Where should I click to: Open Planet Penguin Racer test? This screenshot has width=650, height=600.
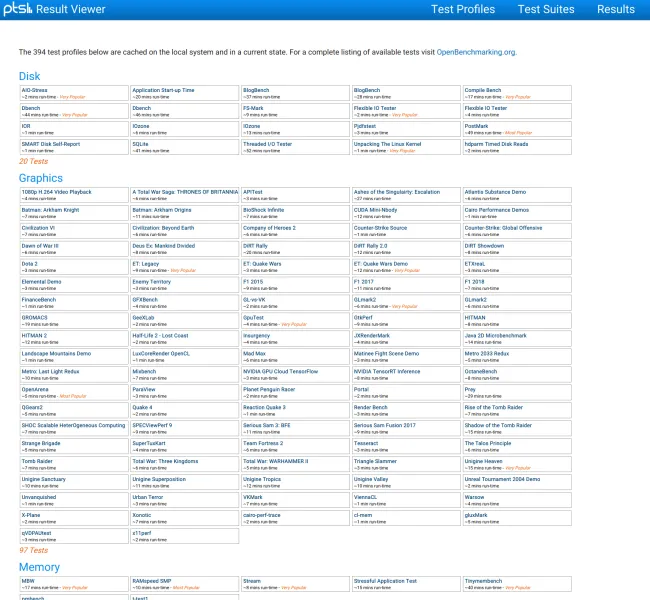(x=295, y=392)
